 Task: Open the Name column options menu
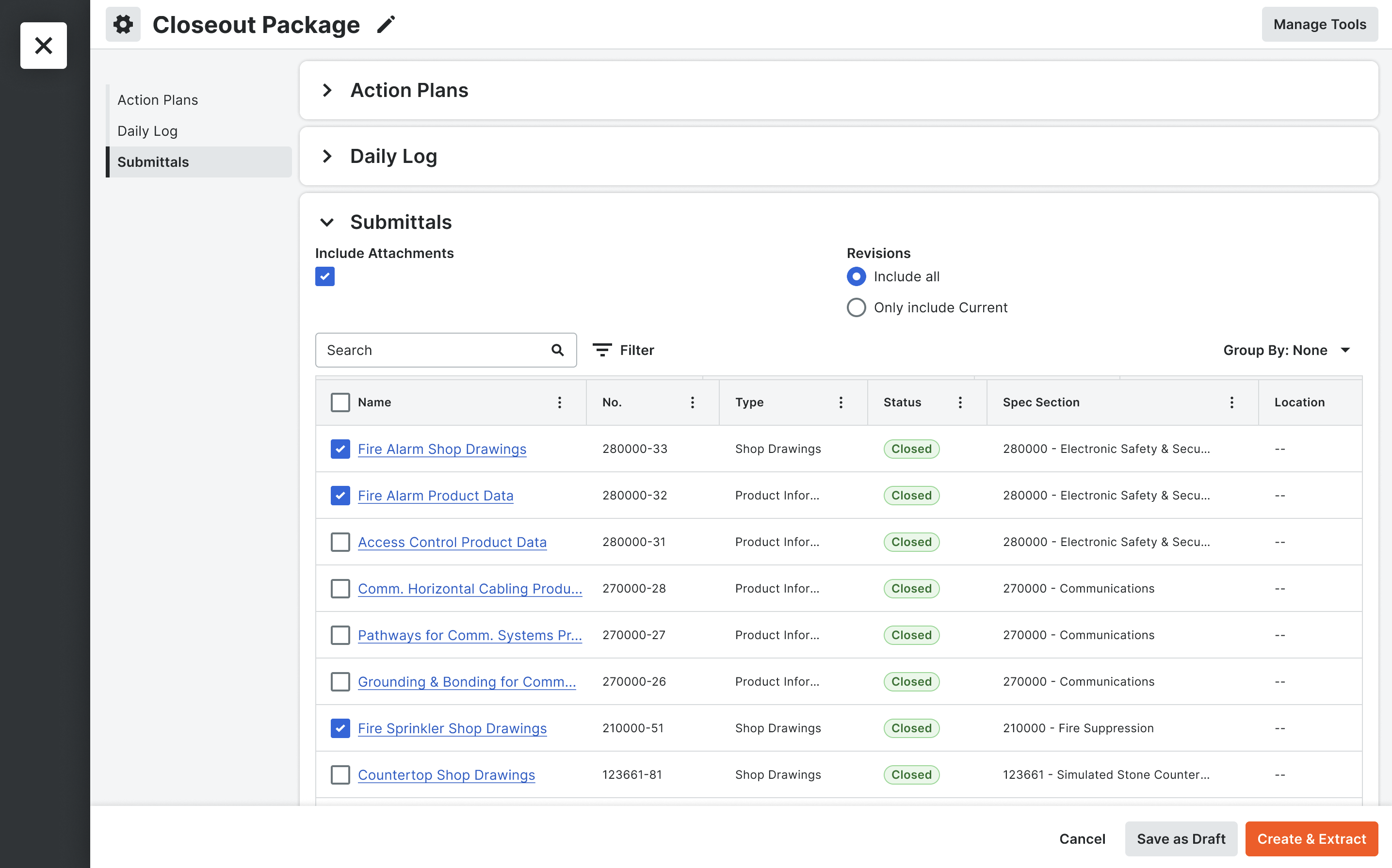[560, 402]
